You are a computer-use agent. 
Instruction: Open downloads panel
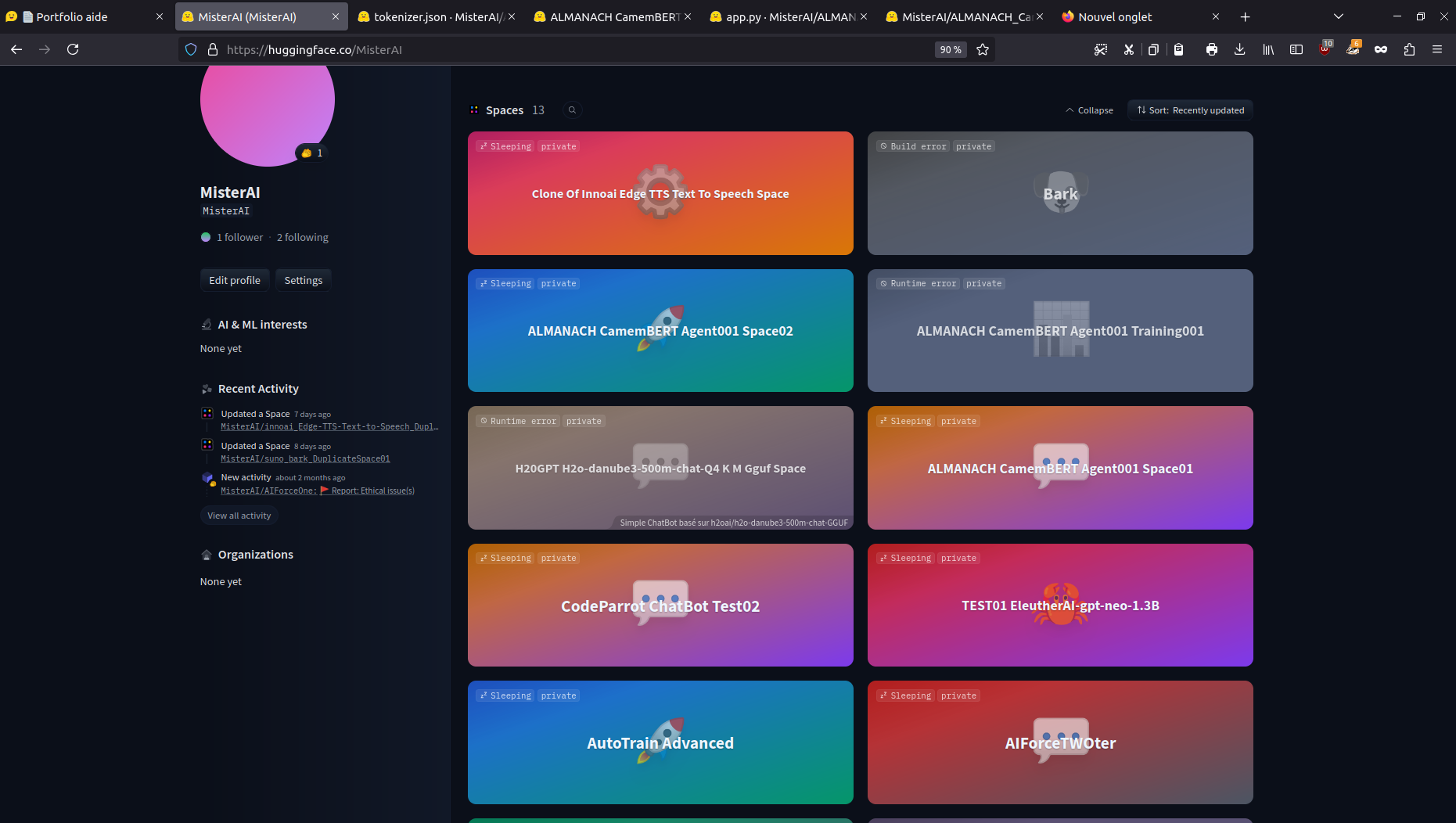click(1239, 49)
